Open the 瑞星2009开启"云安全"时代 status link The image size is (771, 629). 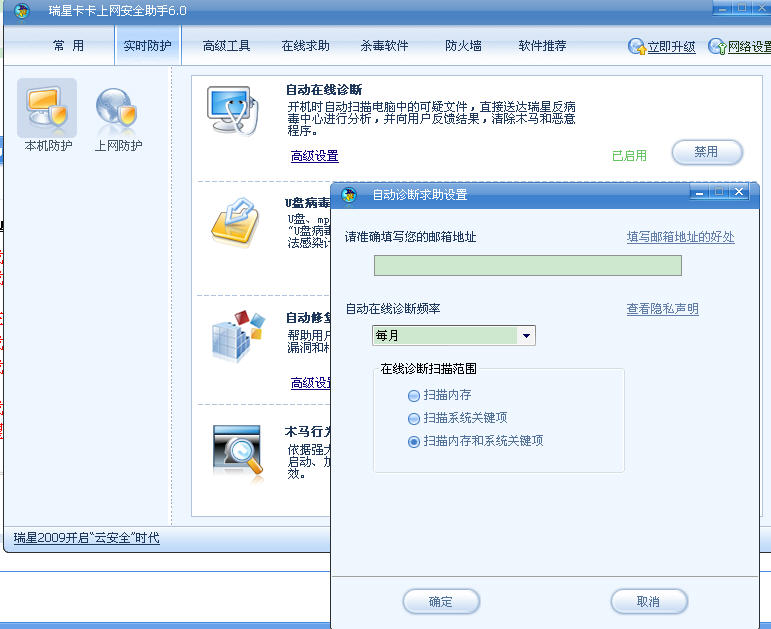pyautogui.click(x=87, y=538)
